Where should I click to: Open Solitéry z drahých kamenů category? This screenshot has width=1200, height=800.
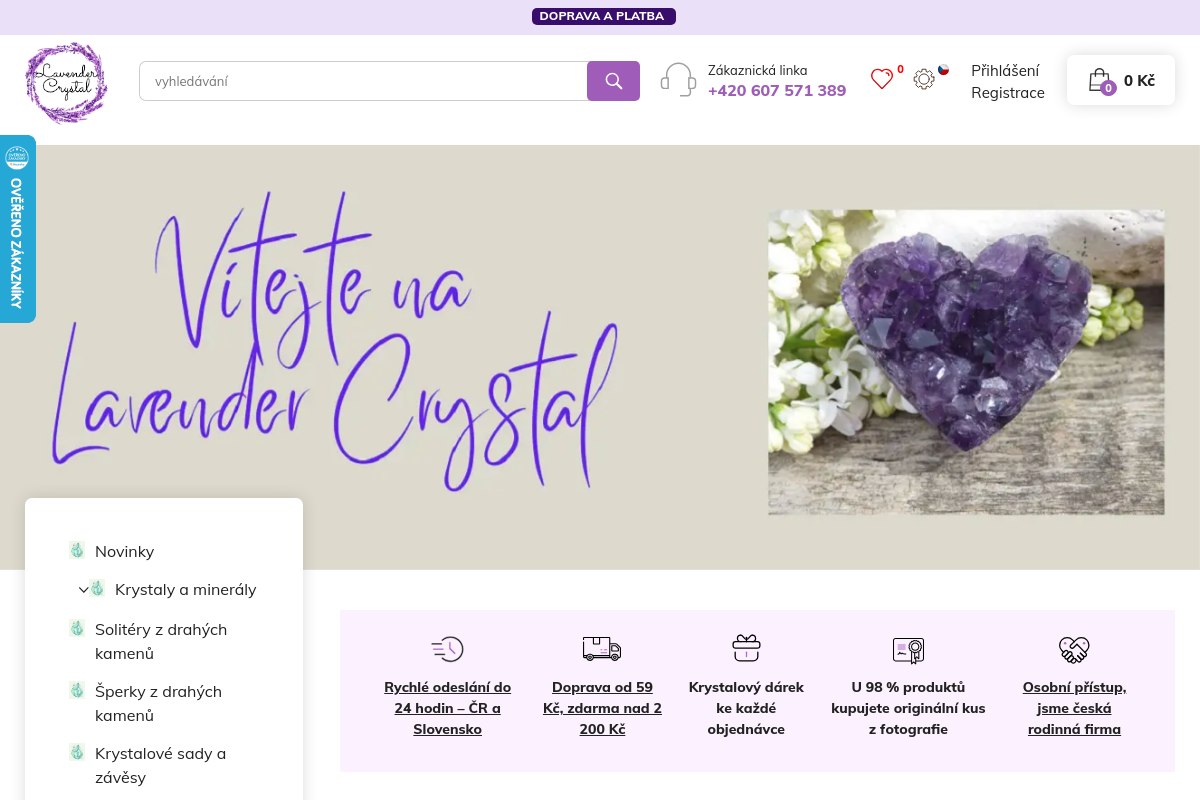pos(161,641)
